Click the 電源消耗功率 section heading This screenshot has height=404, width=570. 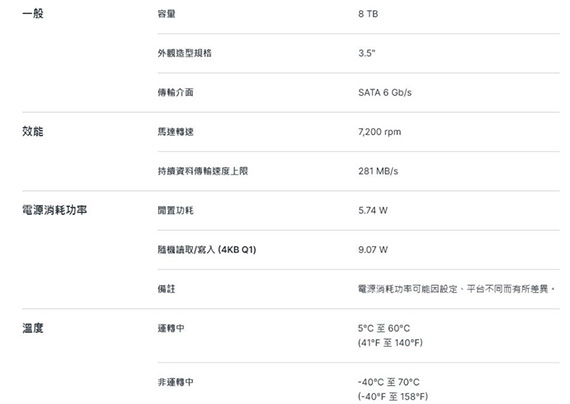pyautogui.click(x=55, y=210)
